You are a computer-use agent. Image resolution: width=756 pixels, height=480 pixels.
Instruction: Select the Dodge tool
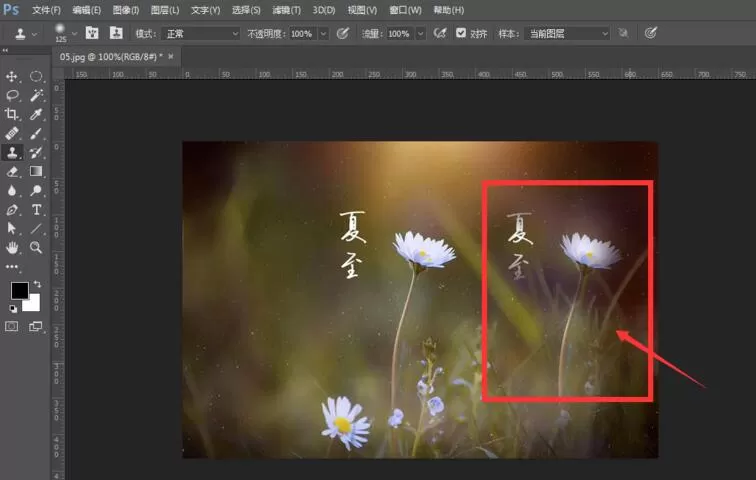pos(36,190)
